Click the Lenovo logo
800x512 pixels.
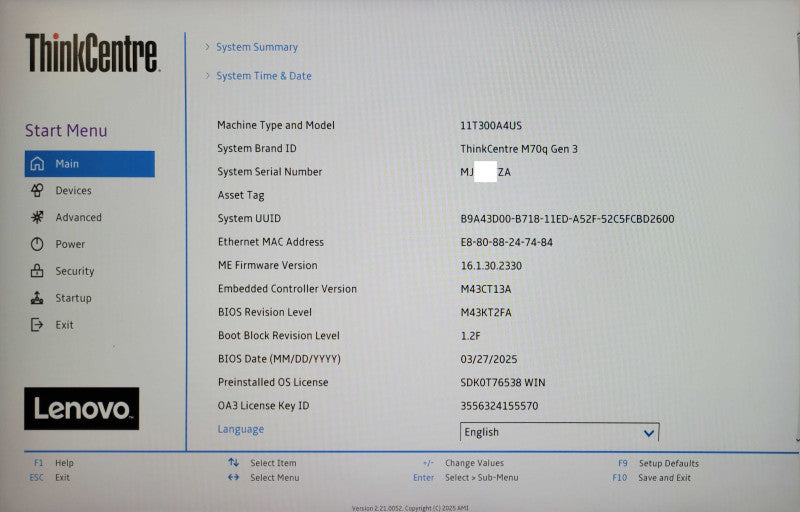point(82,408)
